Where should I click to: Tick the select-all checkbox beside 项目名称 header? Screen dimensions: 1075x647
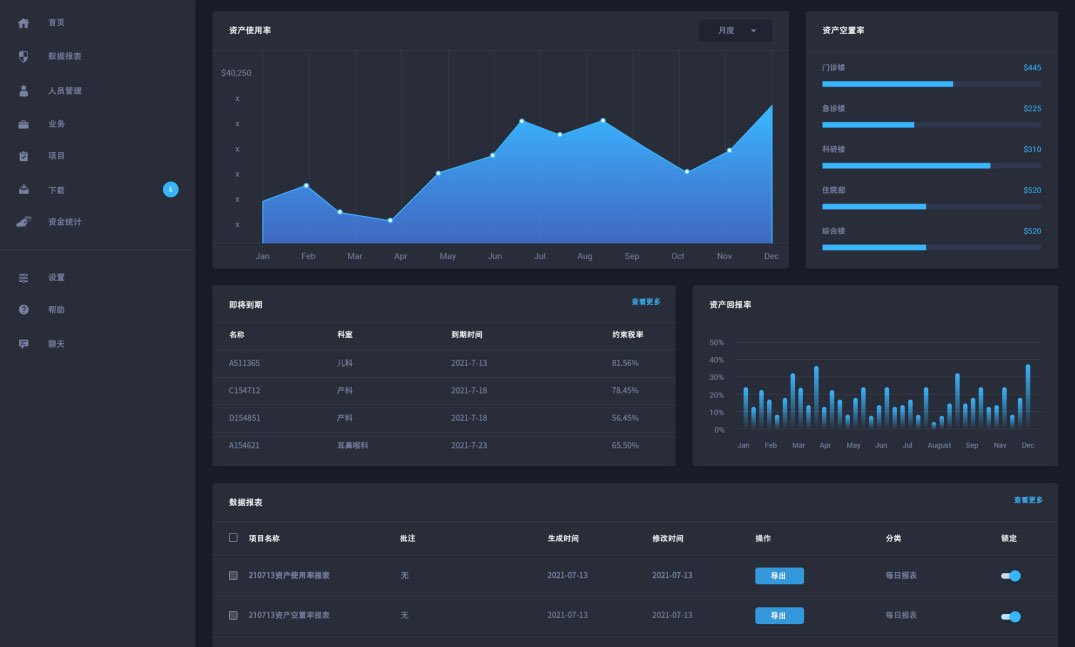point(233,537)
